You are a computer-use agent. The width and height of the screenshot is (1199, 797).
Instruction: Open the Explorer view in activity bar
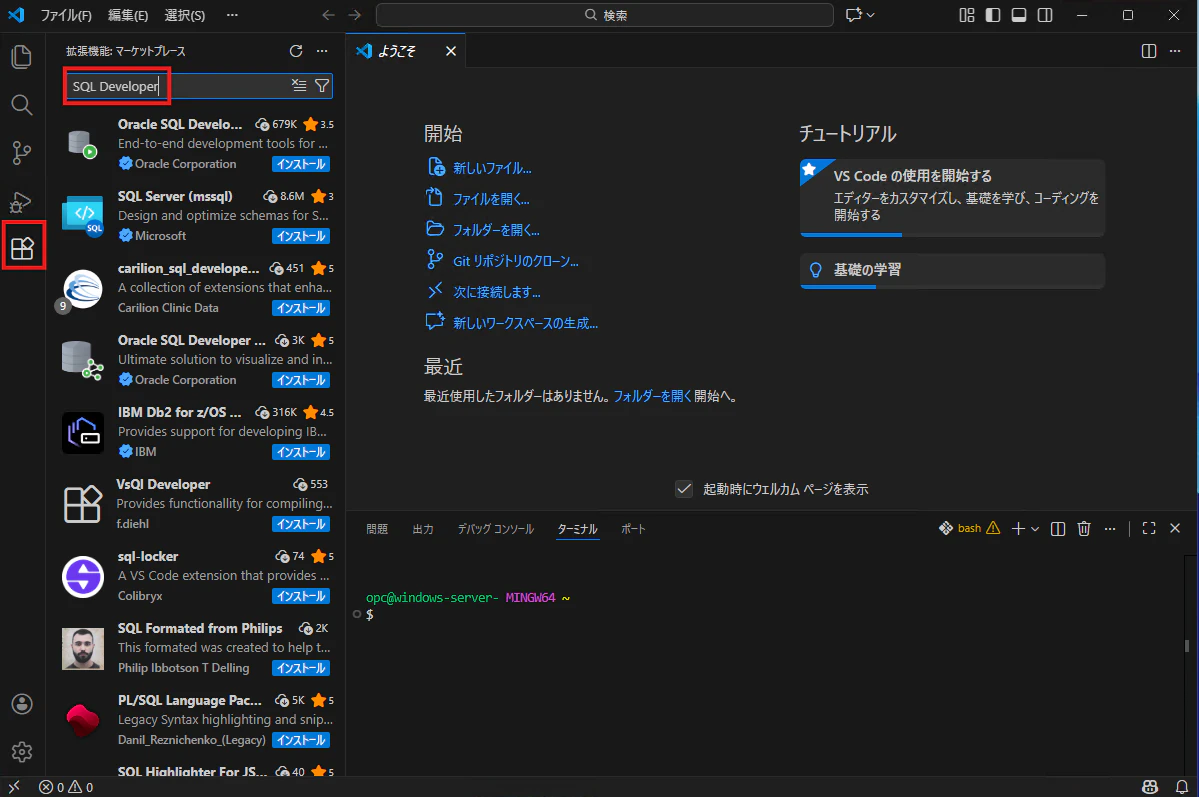(21, 57)
